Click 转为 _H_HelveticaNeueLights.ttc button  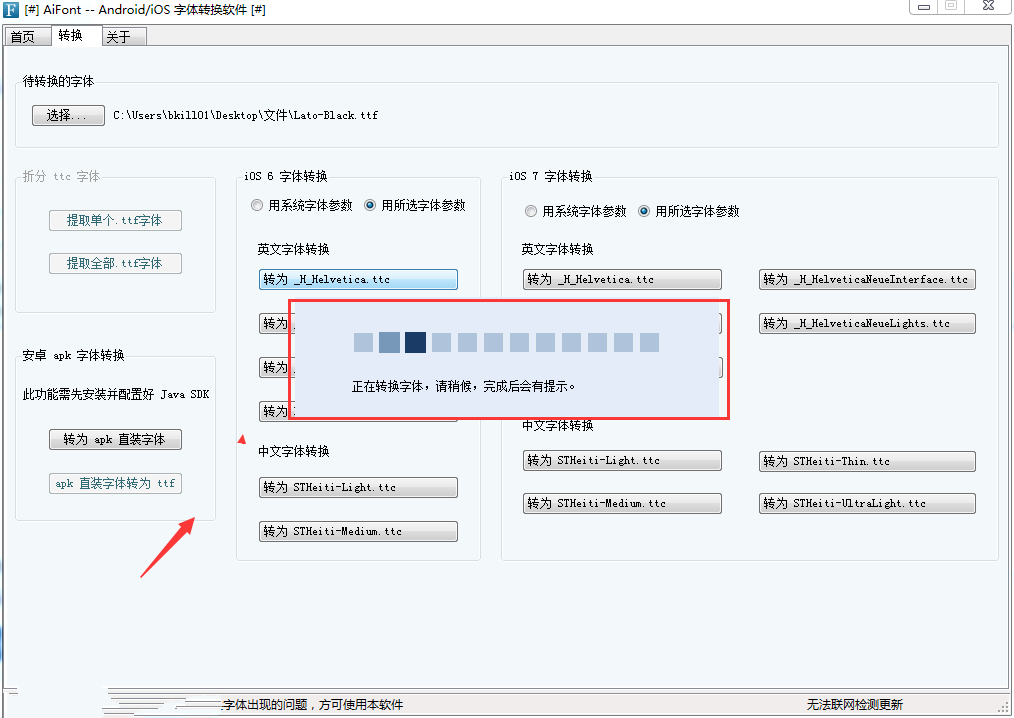pos(867,323)
